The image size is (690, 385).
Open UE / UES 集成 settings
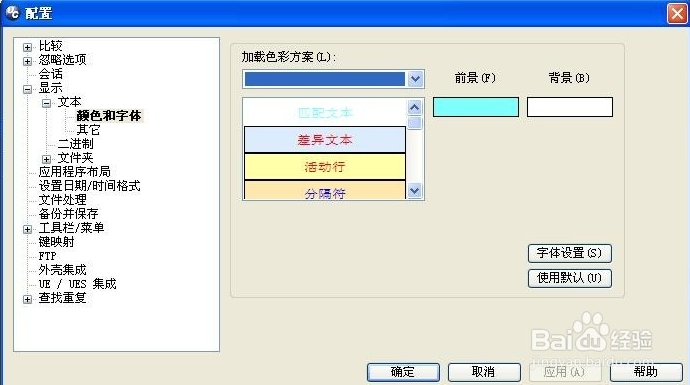tap(77, 284)
